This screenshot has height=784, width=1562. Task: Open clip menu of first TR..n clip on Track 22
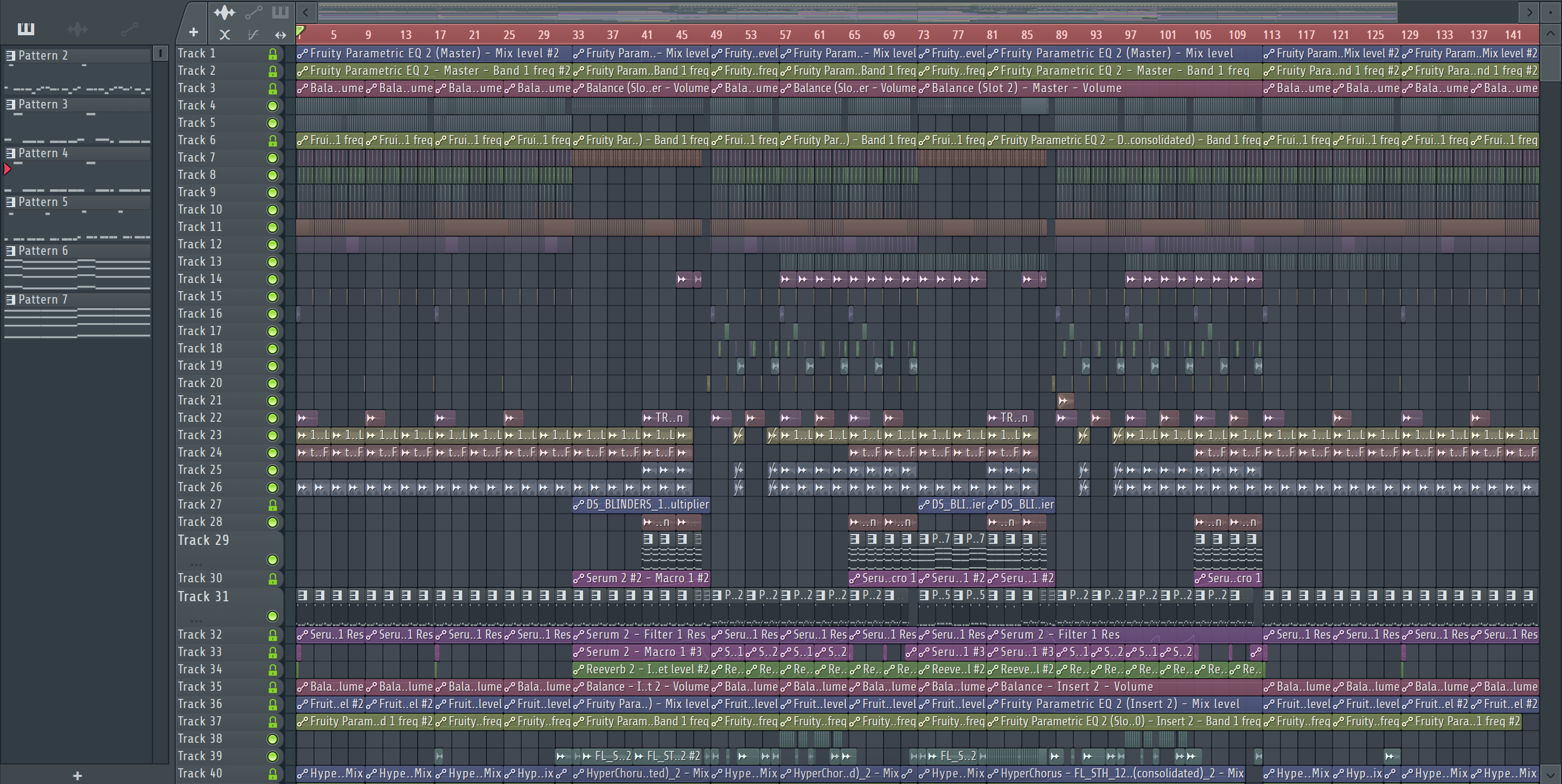tap(648, 418)
